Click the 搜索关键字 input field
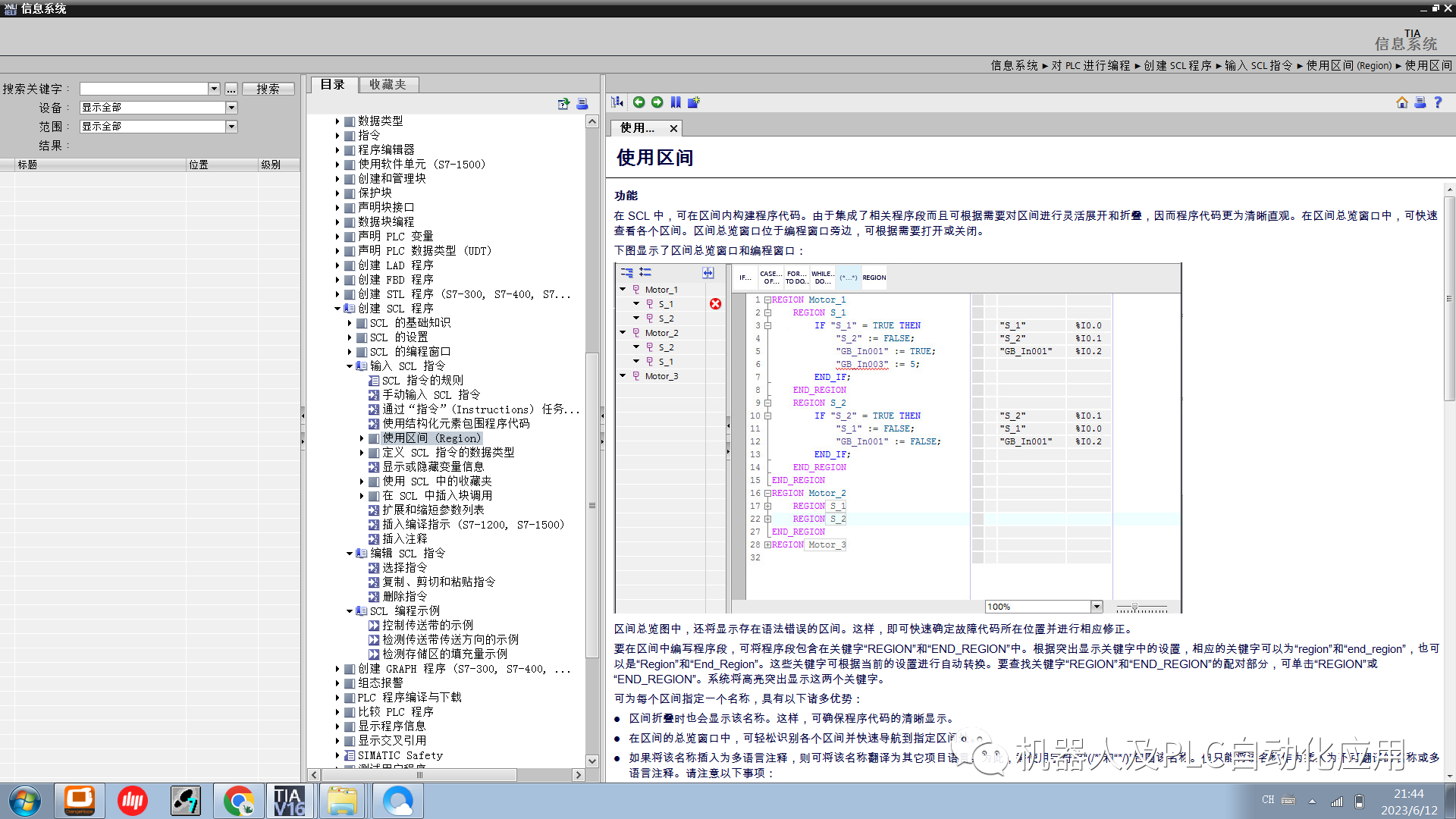This screenshot has width=1456, height=819. click(144, 89)
